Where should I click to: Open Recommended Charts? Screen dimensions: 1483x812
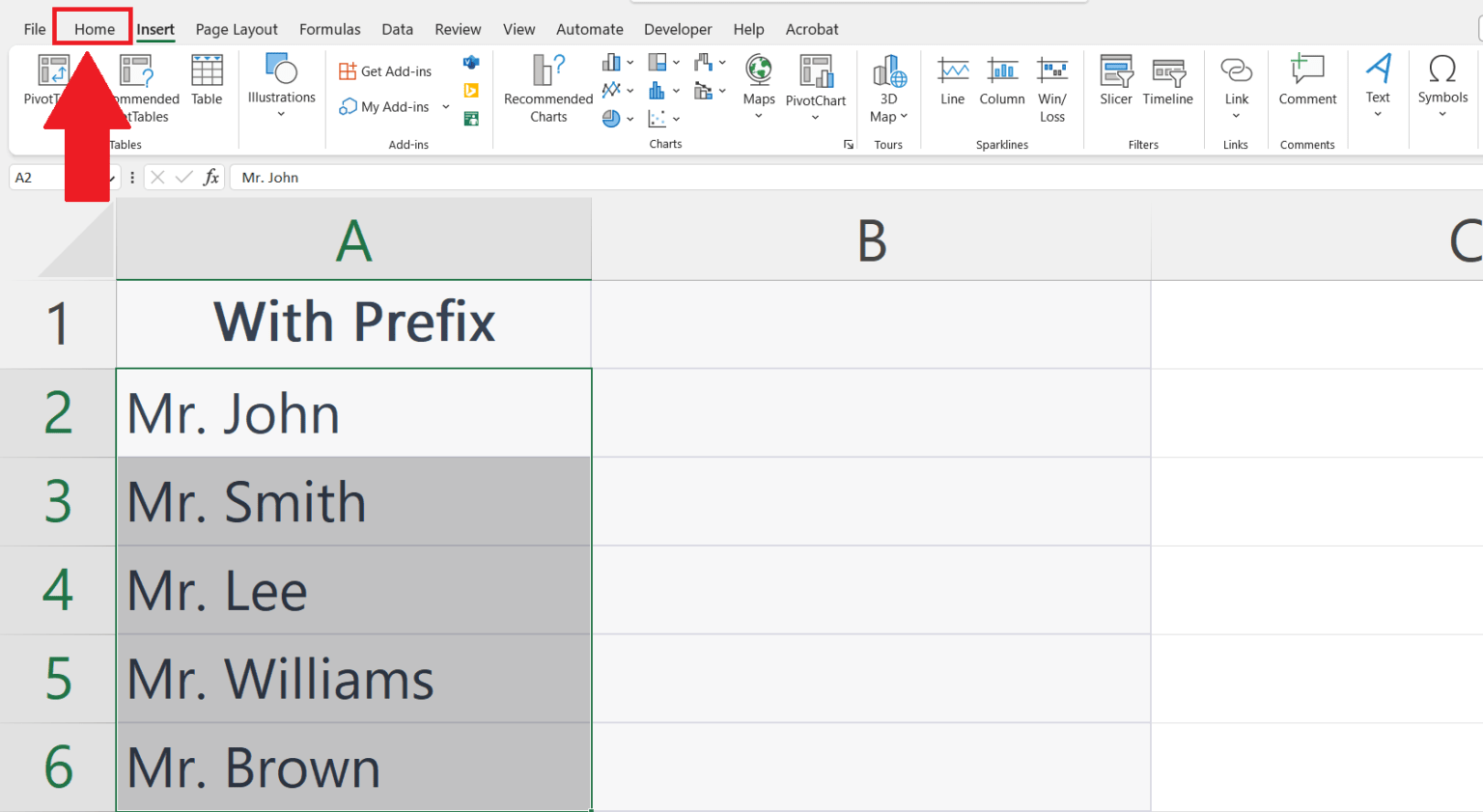pyautogui.click(x=547, y=87)
